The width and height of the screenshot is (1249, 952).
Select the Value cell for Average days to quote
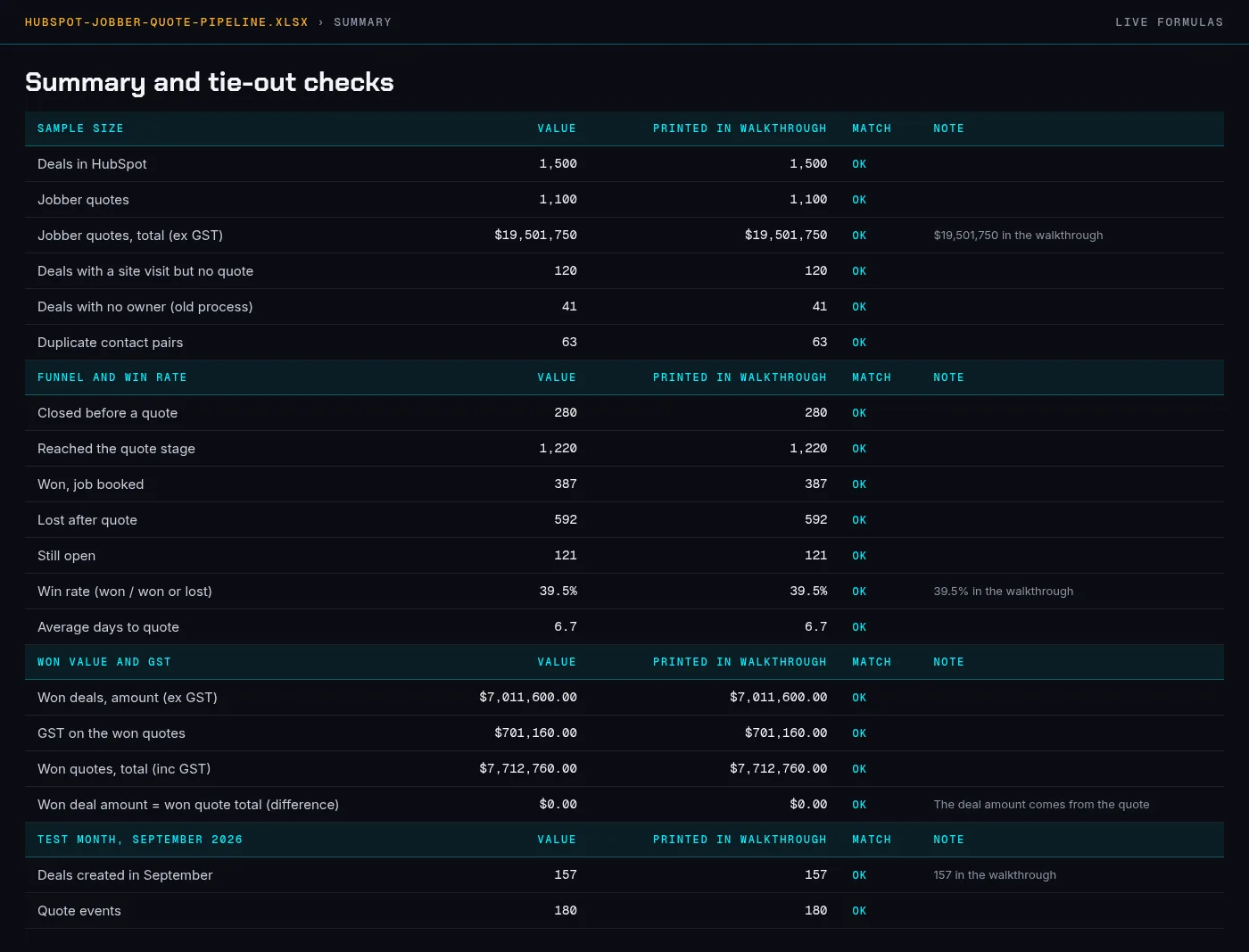(x=566, y=627)
